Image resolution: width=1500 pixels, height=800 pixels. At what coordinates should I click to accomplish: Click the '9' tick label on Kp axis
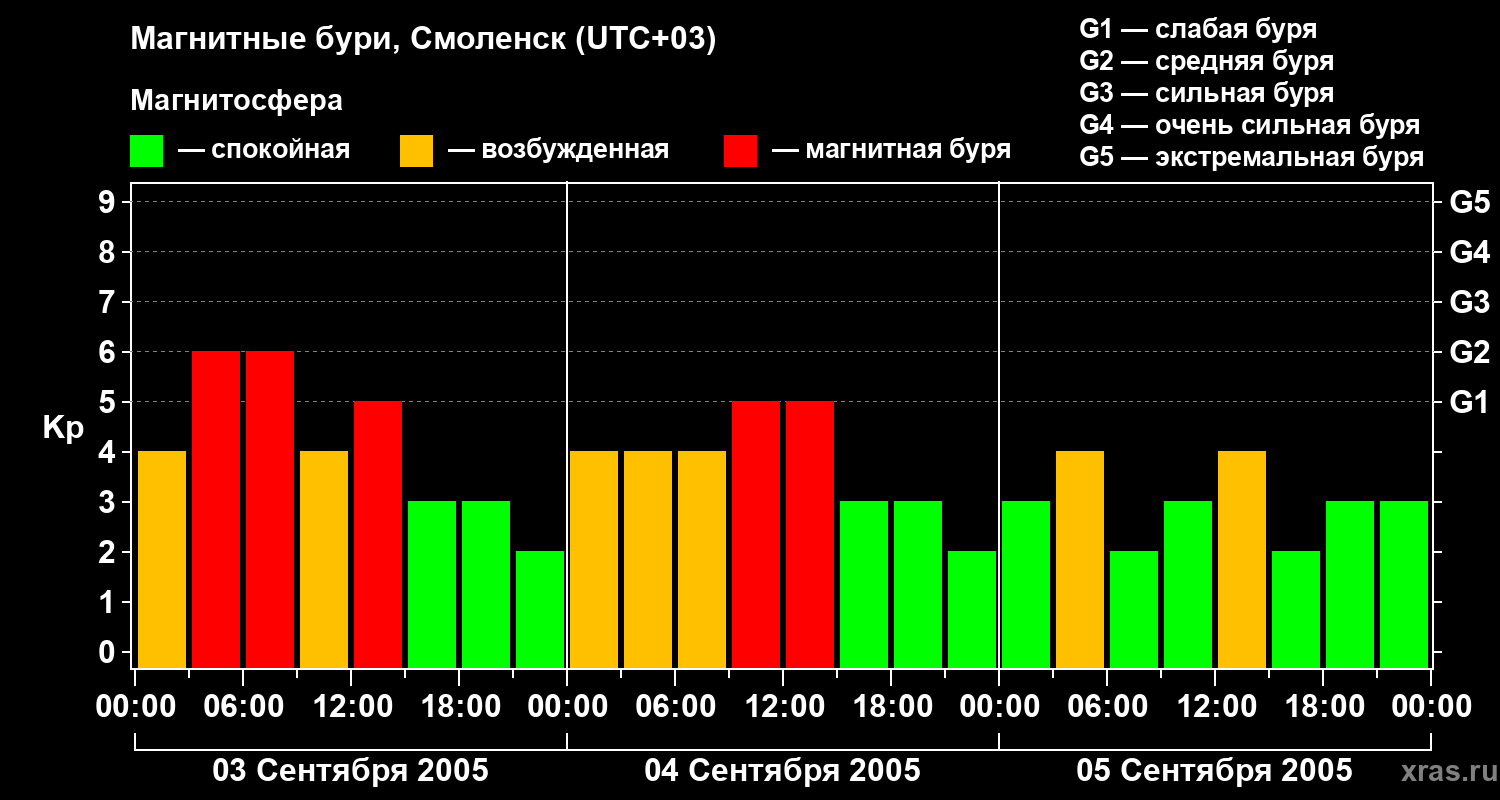109,202
